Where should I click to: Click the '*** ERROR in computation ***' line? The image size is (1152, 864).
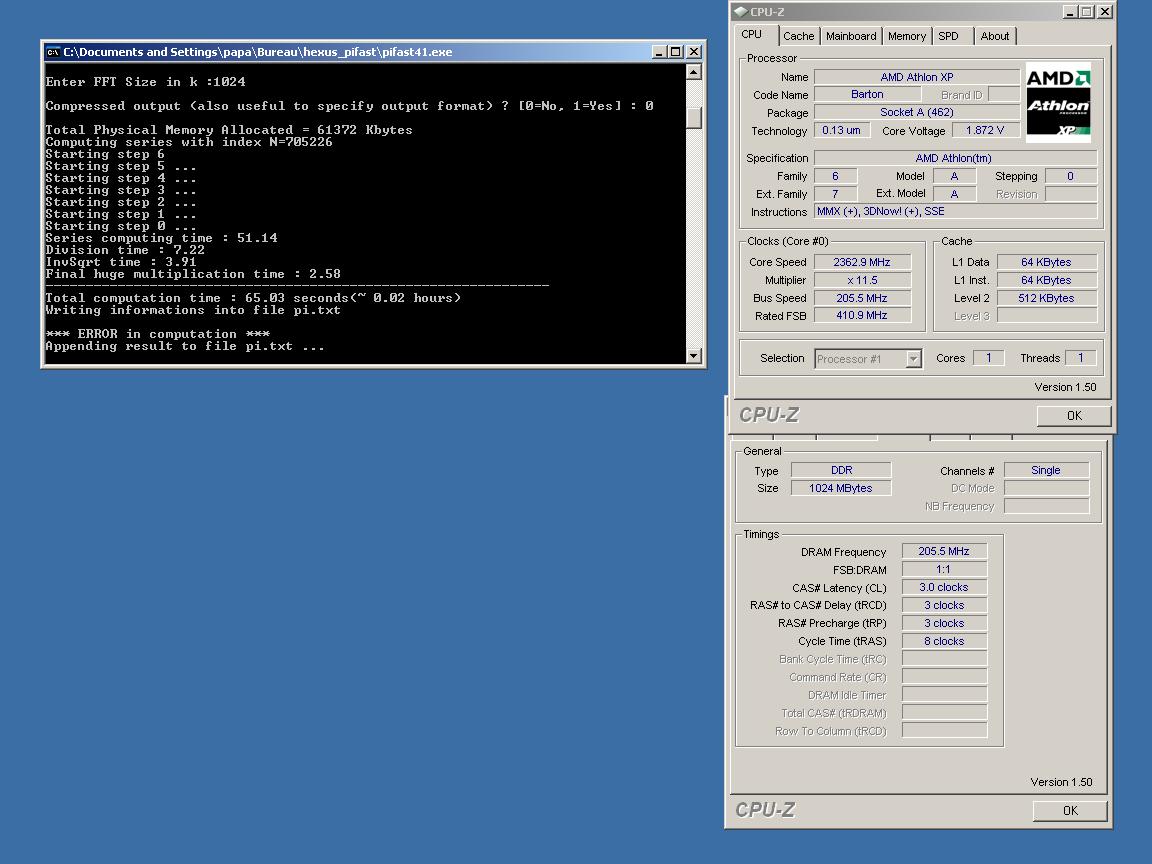(157, 334)
